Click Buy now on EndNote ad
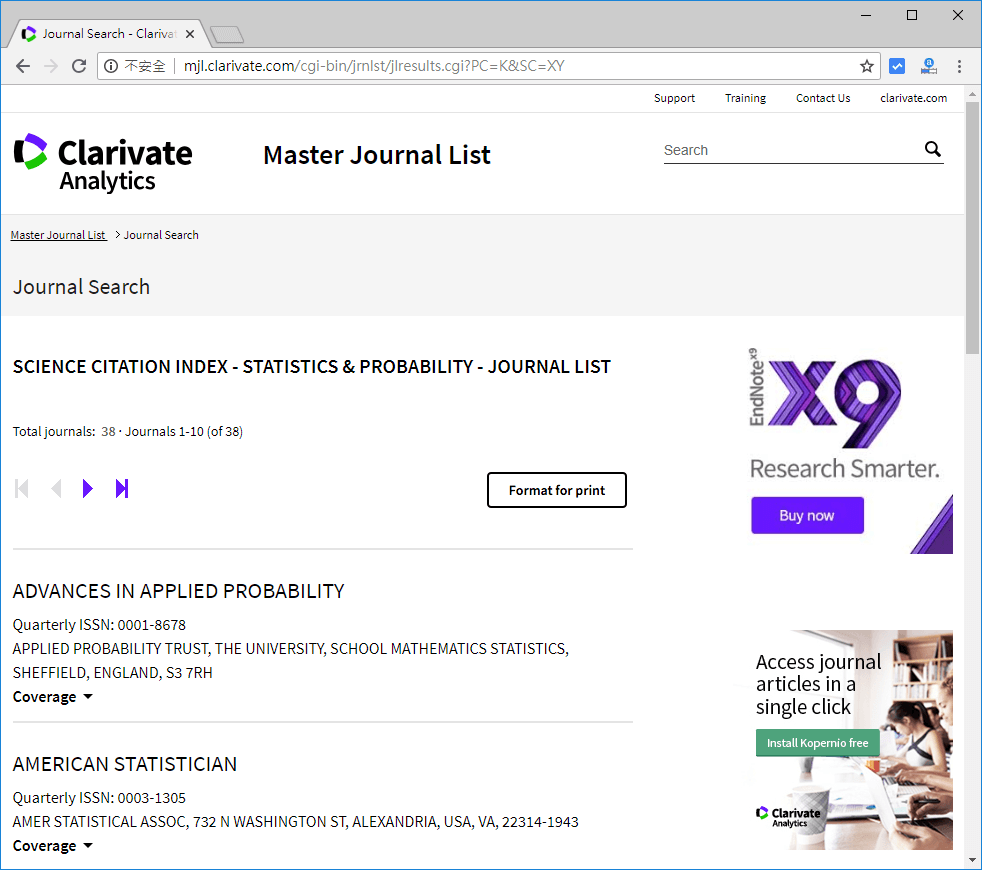This screenshot has width=982, height=870. coord(807,516)
